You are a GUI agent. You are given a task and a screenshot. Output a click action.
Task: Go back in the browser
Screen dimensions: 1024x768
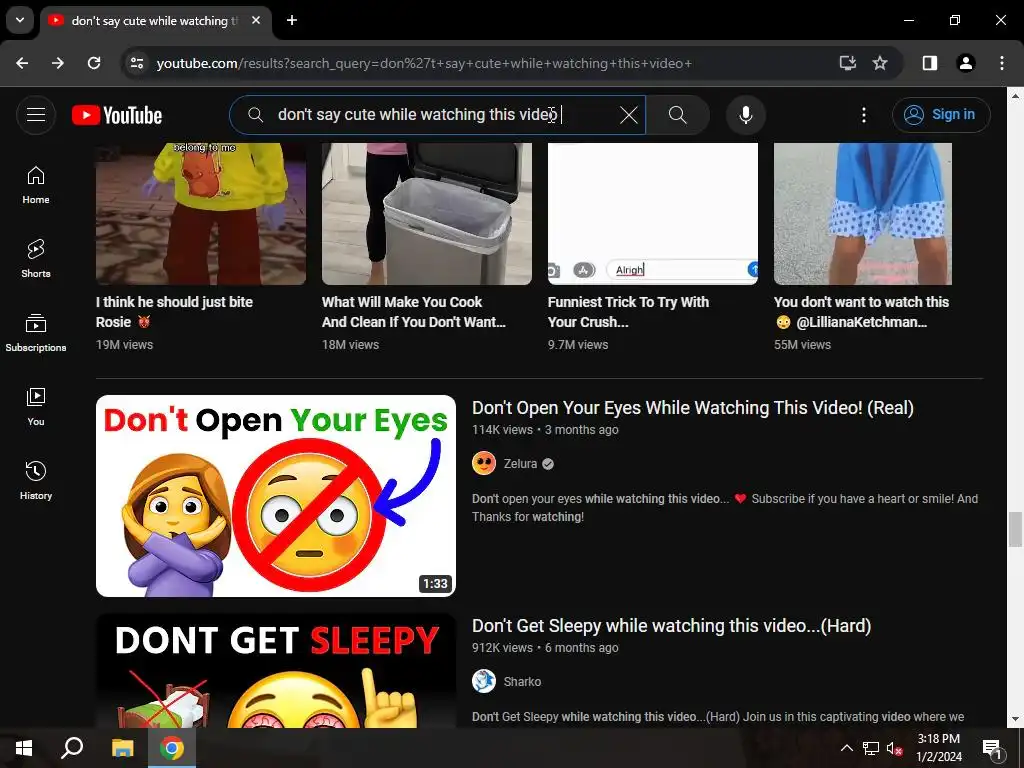[22, 63]
